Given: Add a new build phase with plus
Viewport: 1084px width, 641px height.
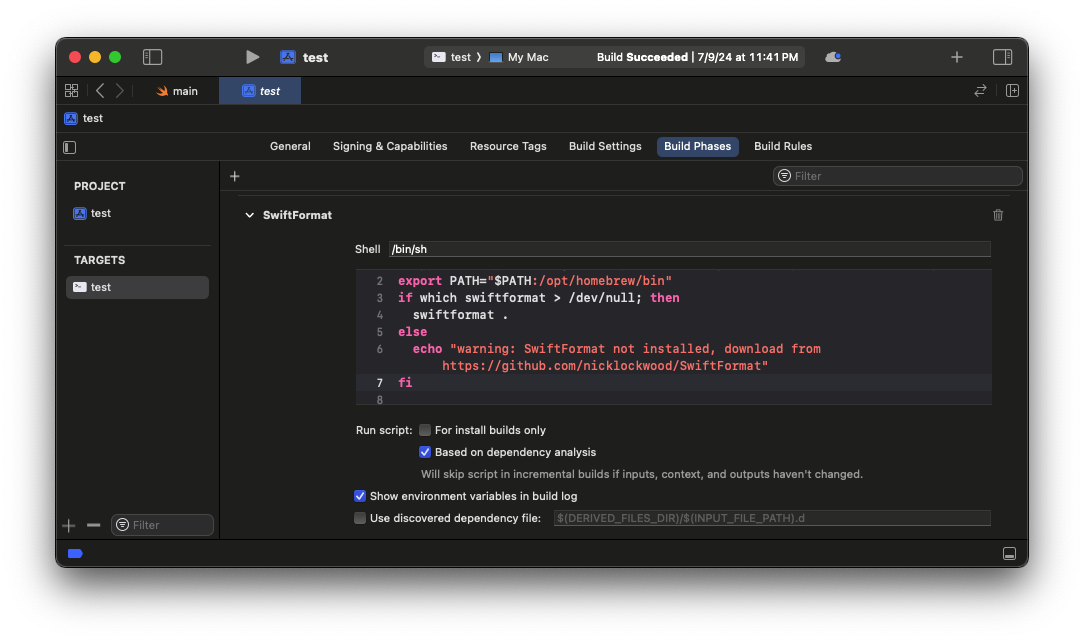Looking at the screenshot, I should [x=234, y=176].
